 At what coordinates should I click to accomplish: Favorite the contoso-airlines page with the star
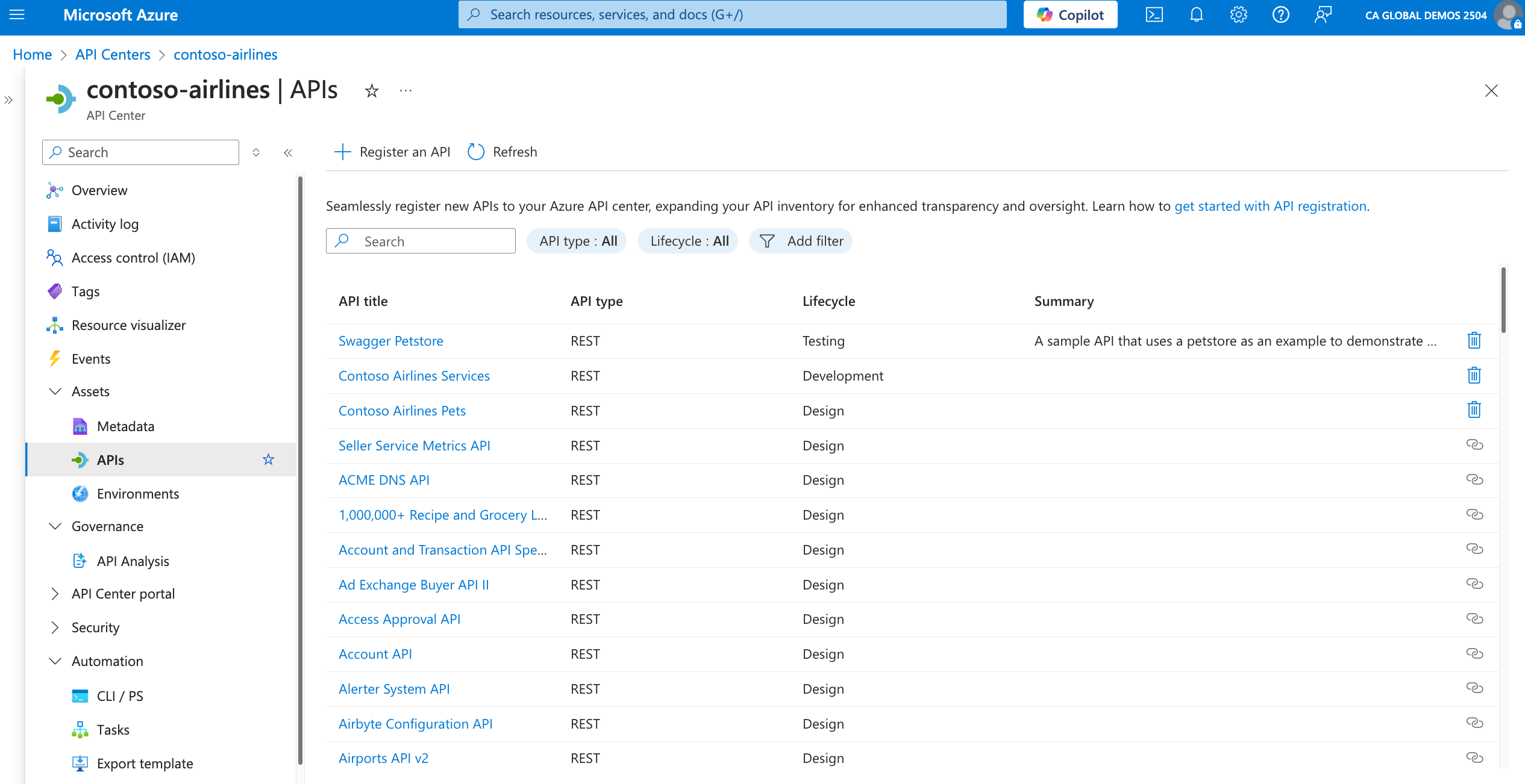[x=372, y=91]
